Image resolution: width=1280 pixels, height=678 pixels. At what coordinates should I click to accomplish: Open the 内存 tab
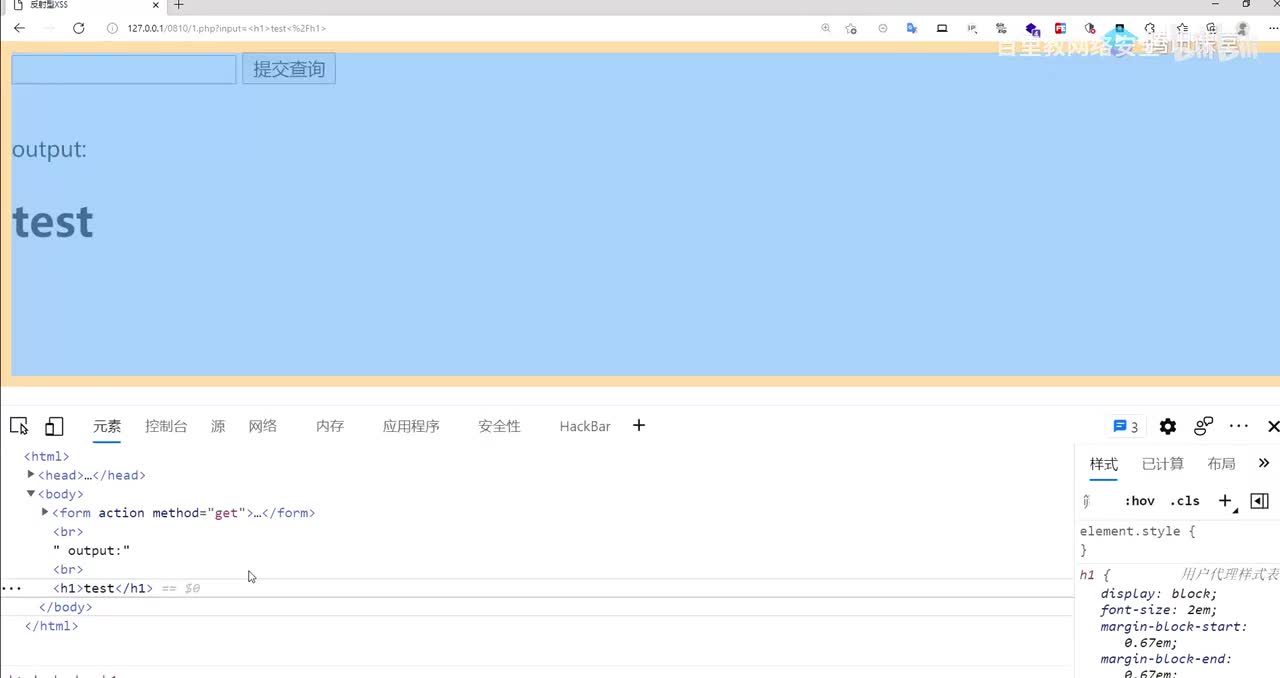[x=330, y=426]
